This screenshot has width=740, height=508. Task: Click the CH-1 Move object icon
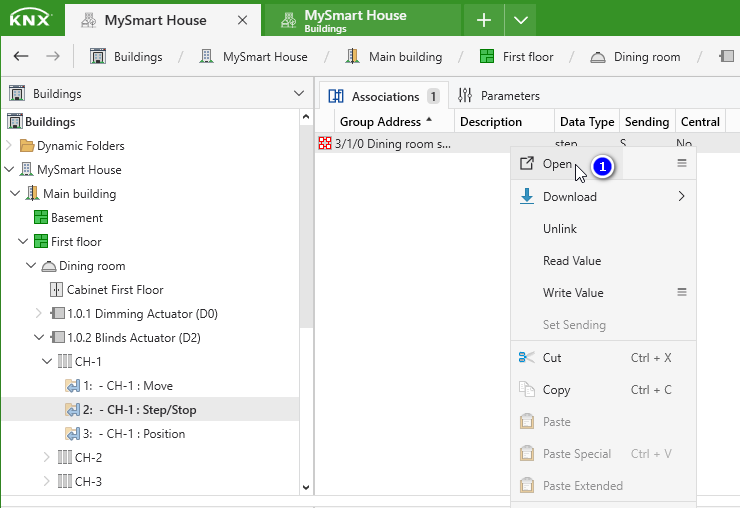pos(73,386)
